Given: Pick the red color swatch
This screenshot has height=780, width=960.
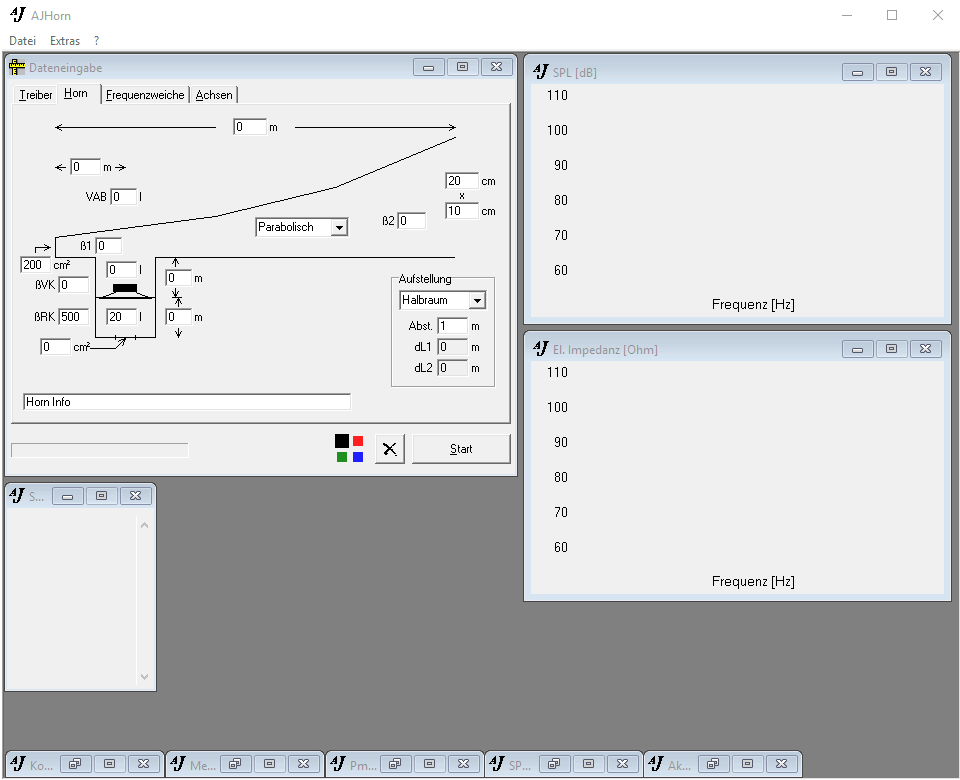Looking at the screenshot, I should (x=358, y=441).
